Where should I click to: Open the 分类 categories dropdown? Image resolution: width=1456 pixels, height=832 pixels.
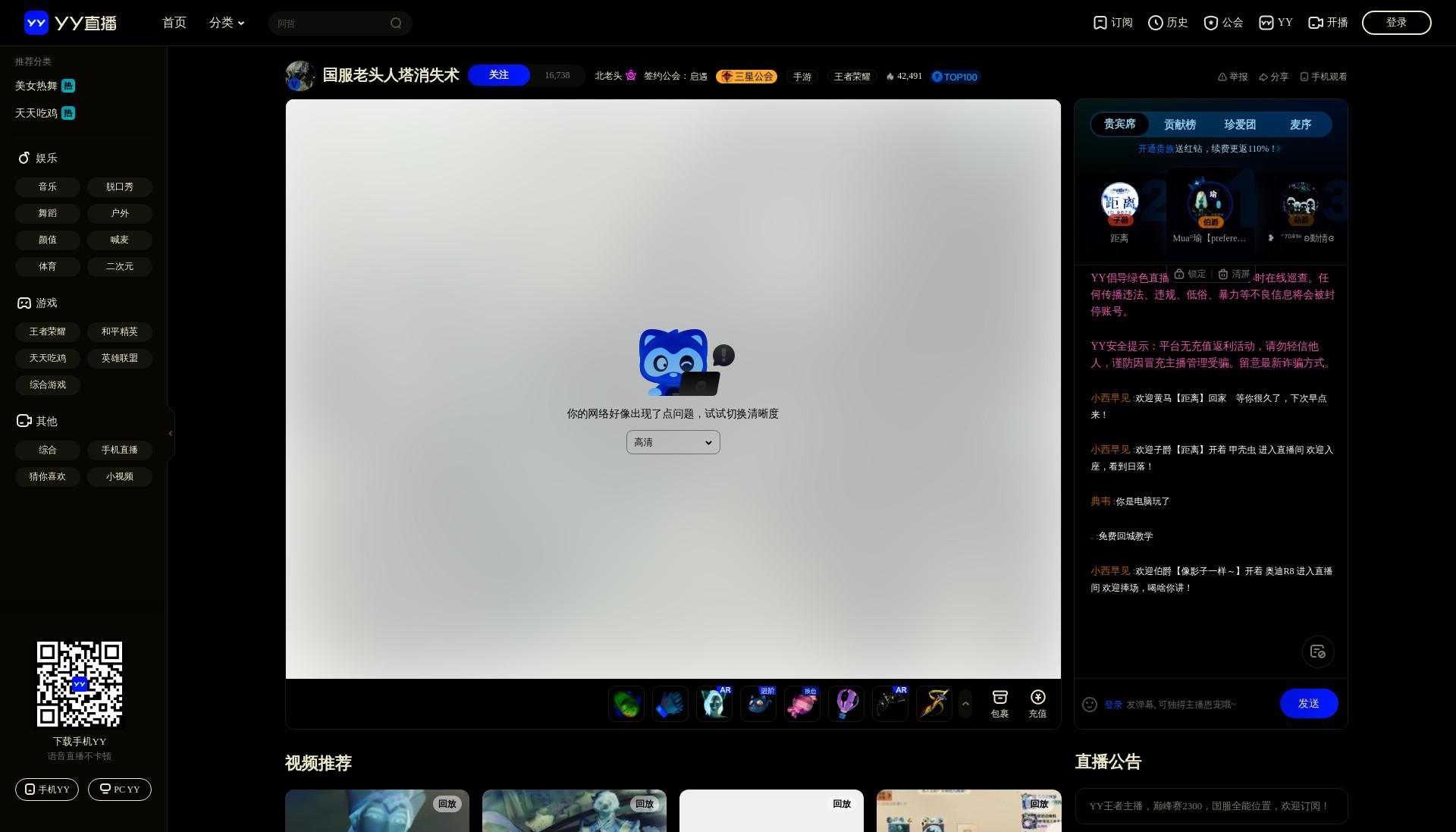coord(227,23)
